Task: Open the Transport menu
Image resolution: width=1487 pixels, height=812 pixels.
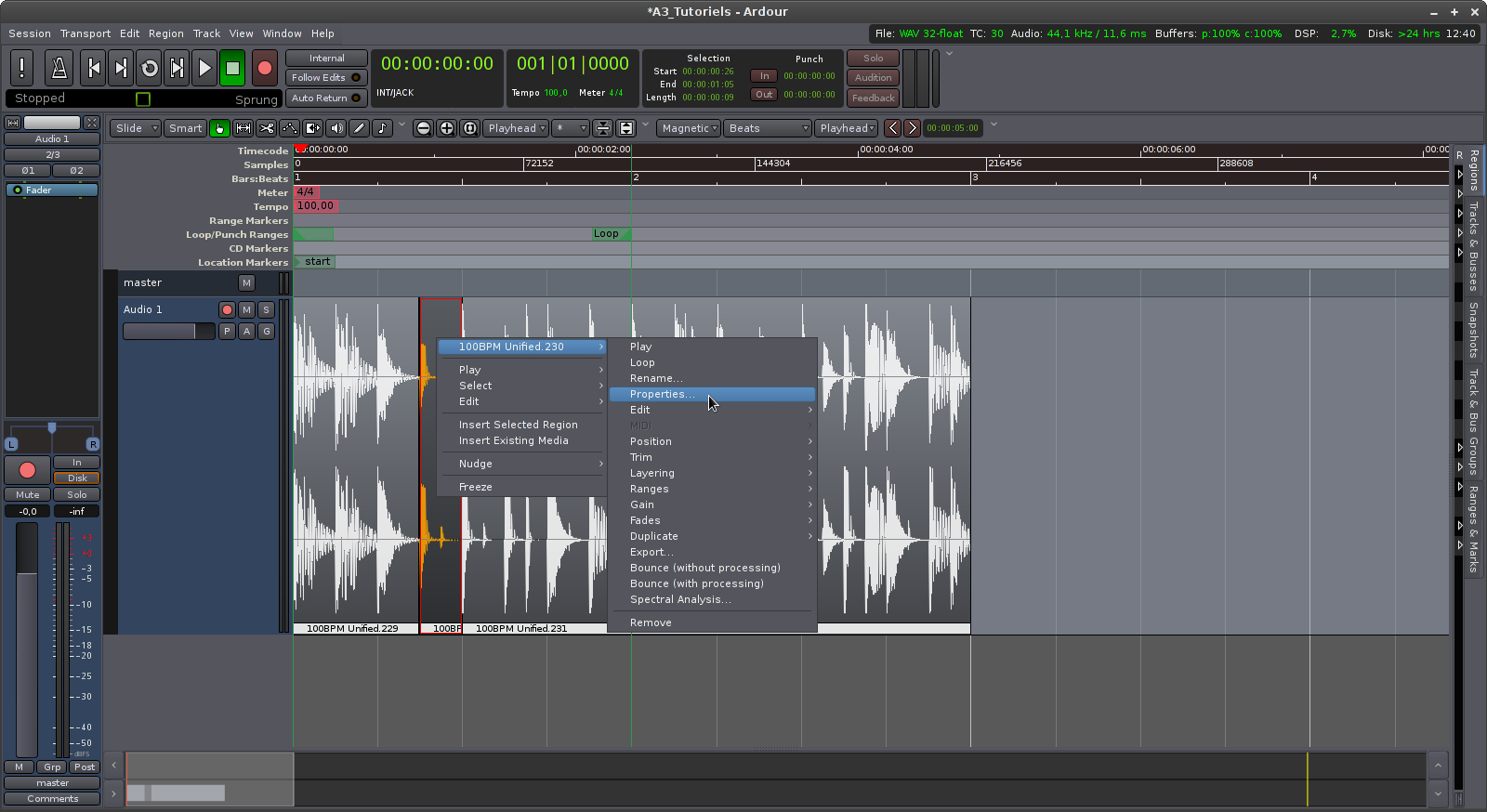Action: pos(86,33)
